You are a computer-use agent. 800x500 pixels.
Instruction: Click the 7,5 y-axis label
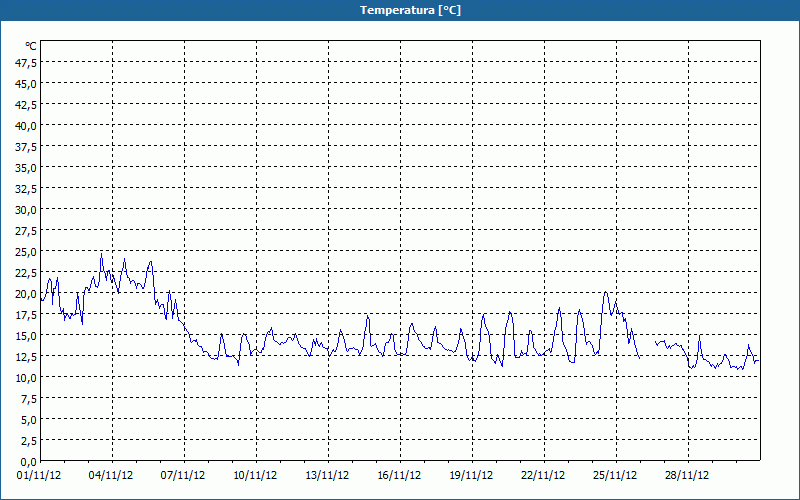29,399
